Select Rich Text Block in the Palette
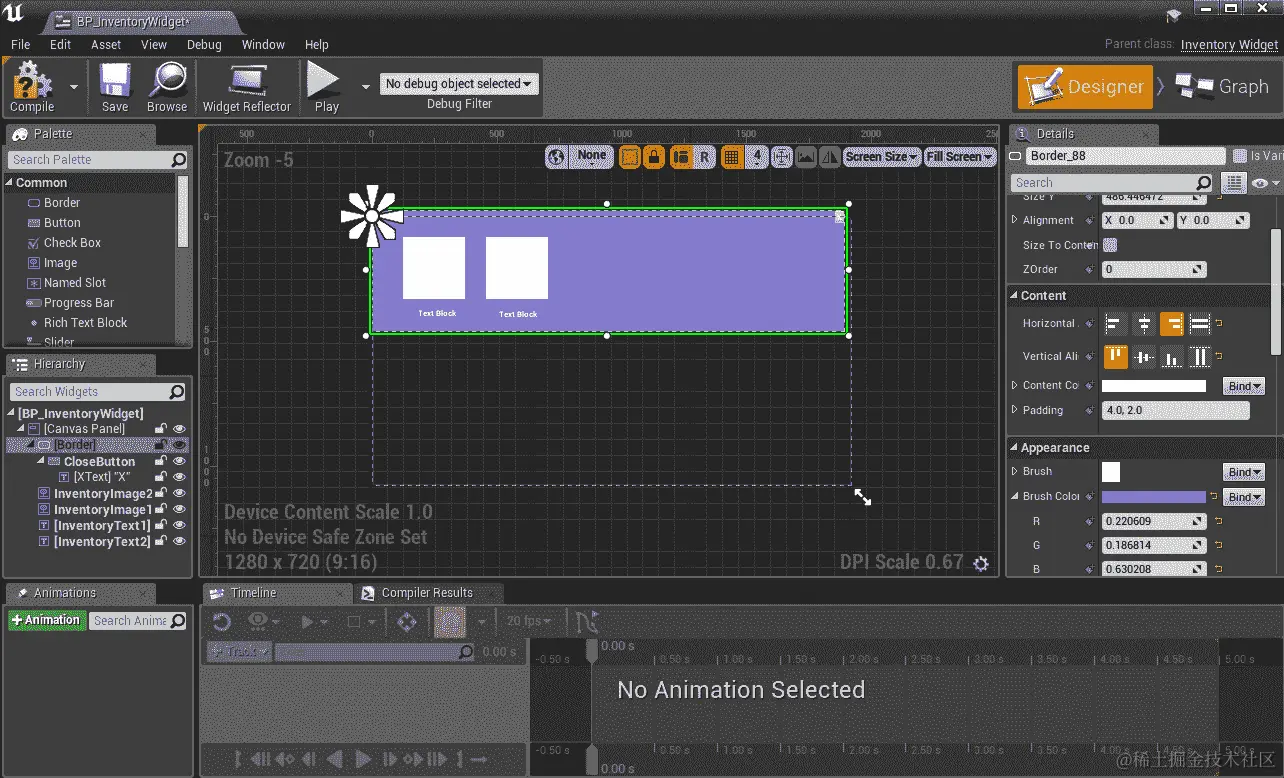 [85, 323]
